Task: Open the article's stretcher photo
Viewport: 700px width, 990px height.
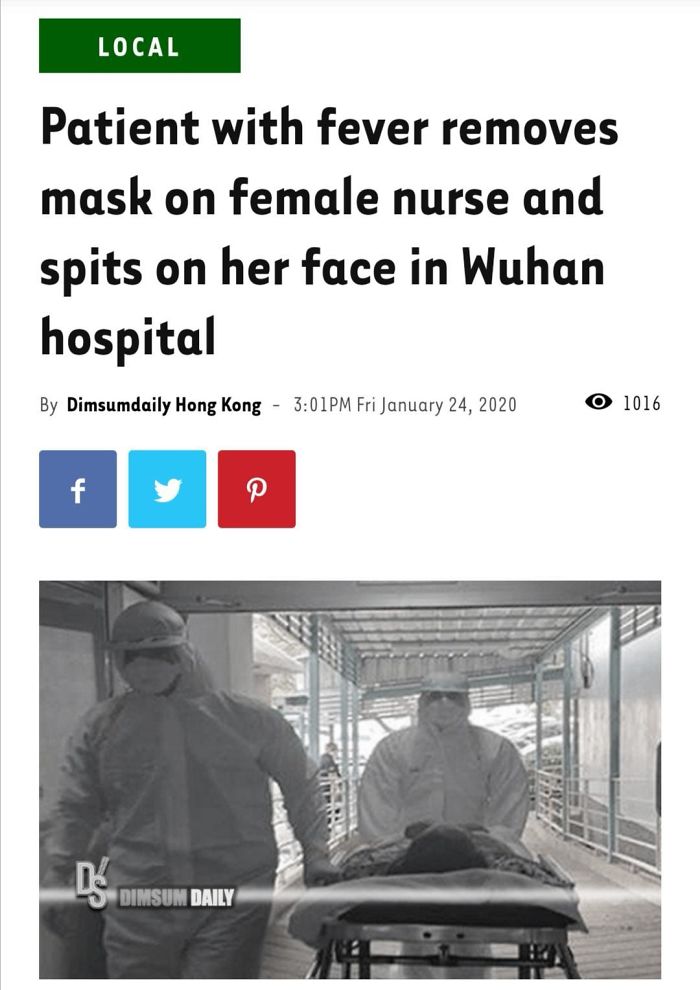Action: point(350,780)
